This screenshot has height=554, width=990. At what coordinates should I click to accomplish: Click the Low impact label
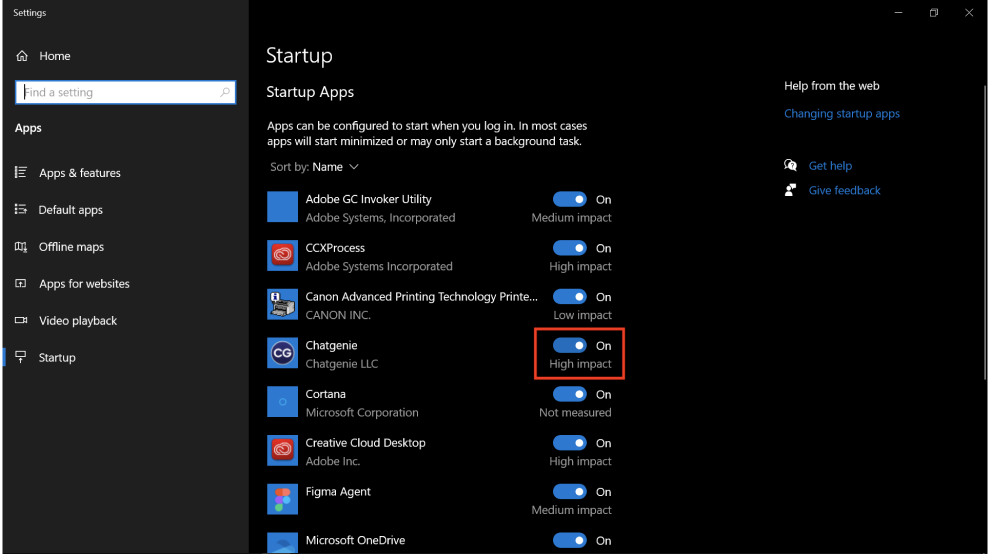[583, 315]
